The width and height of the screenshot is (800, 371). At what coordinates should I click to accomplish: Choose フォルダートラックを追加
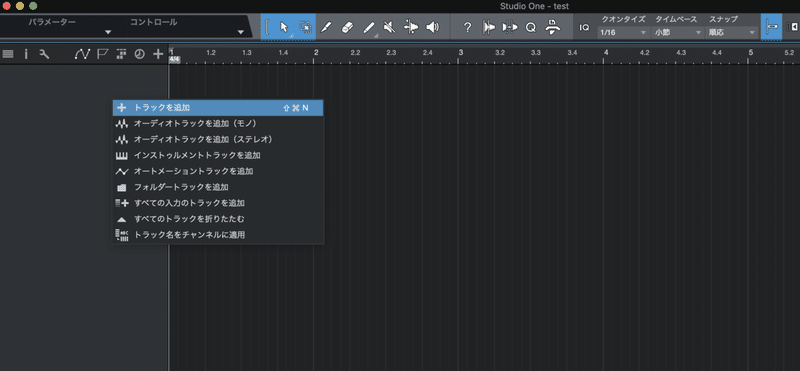(218, 187)
